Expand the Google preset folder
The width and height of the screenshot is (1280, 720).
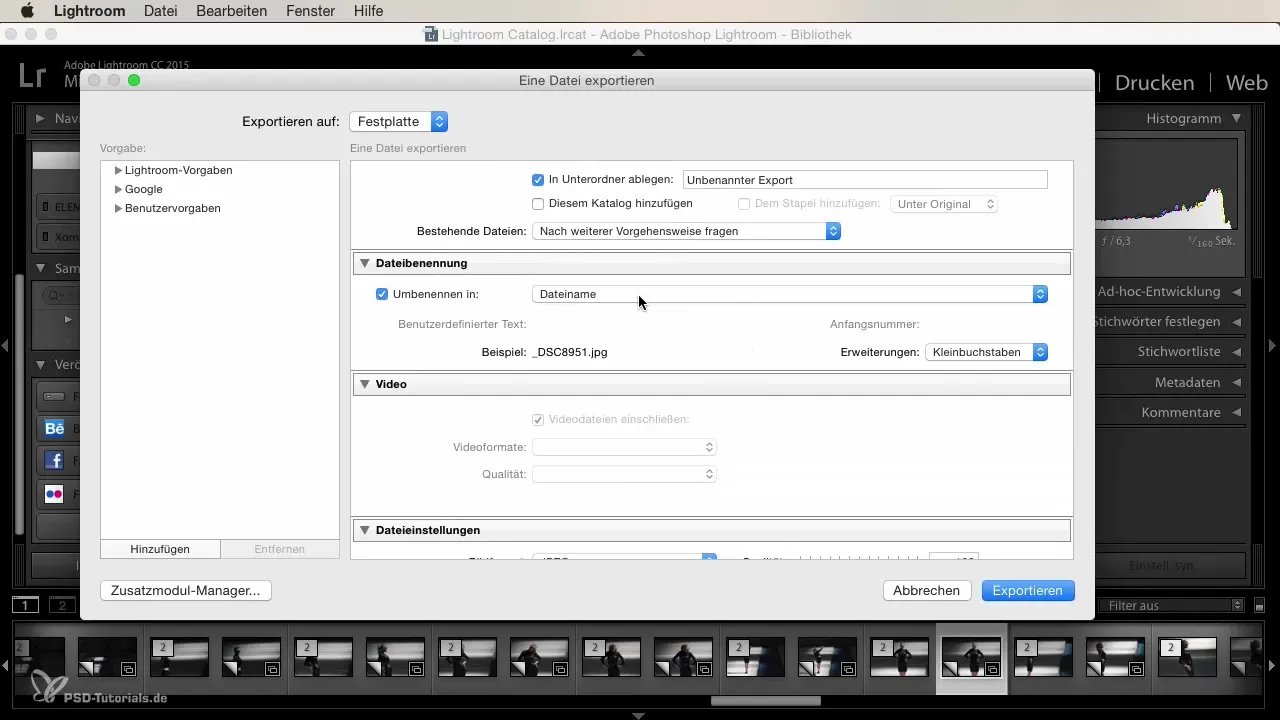click(x=118, y=189)
